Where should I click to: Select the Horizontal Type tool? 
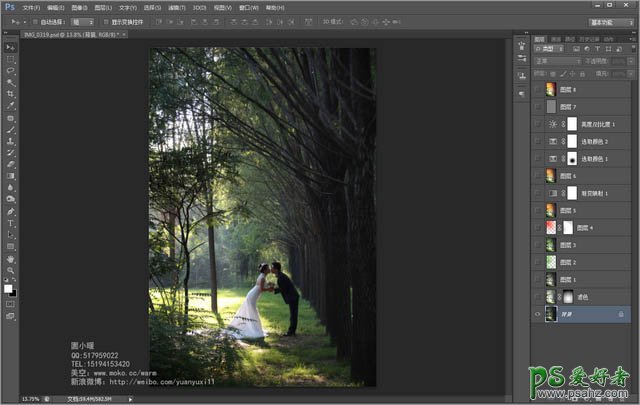[x=11, y=223]
